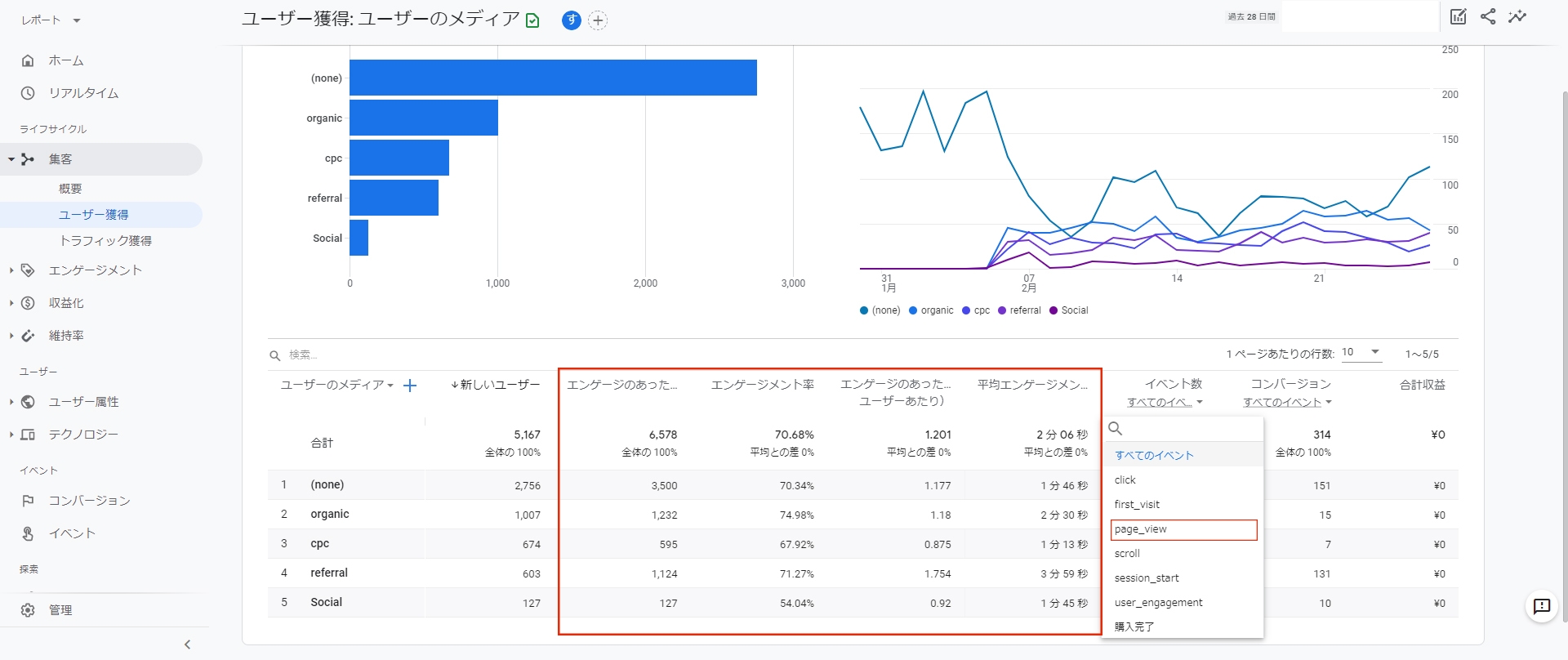The width and height of the screenshot is (1568, 660).
Task: Click the share report icon
Action: 1488,16
